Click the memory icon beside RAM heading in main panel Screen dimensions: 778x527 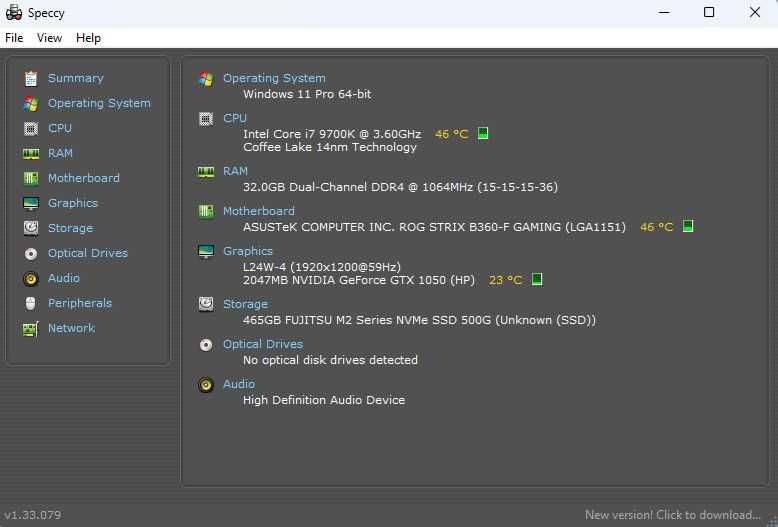[206, 172]
